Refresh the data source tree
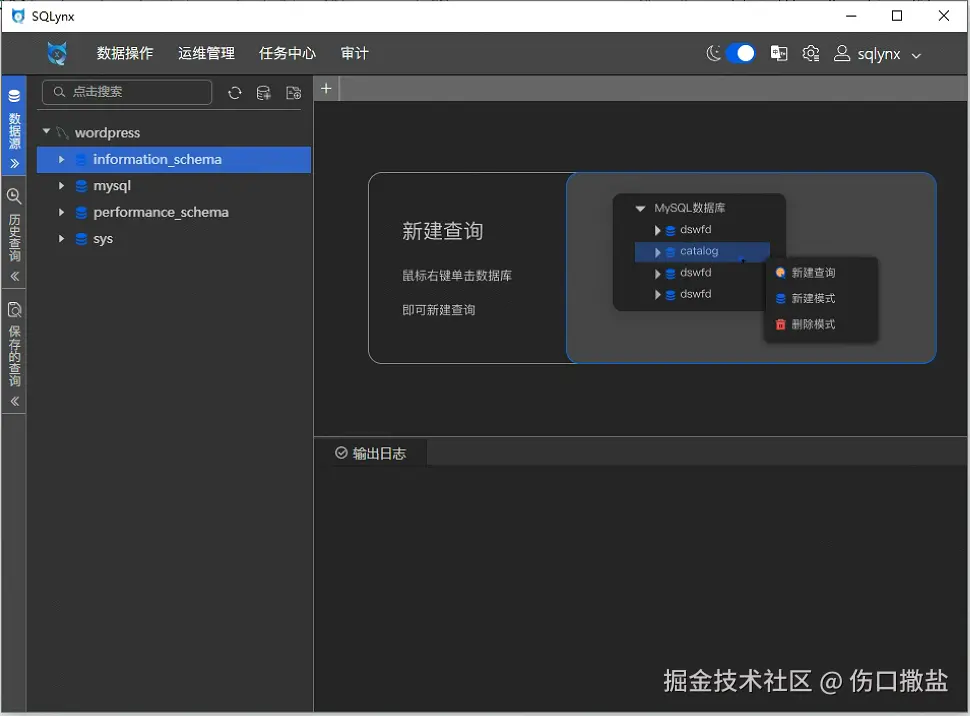Screen dimensions: 970x716 234,93
